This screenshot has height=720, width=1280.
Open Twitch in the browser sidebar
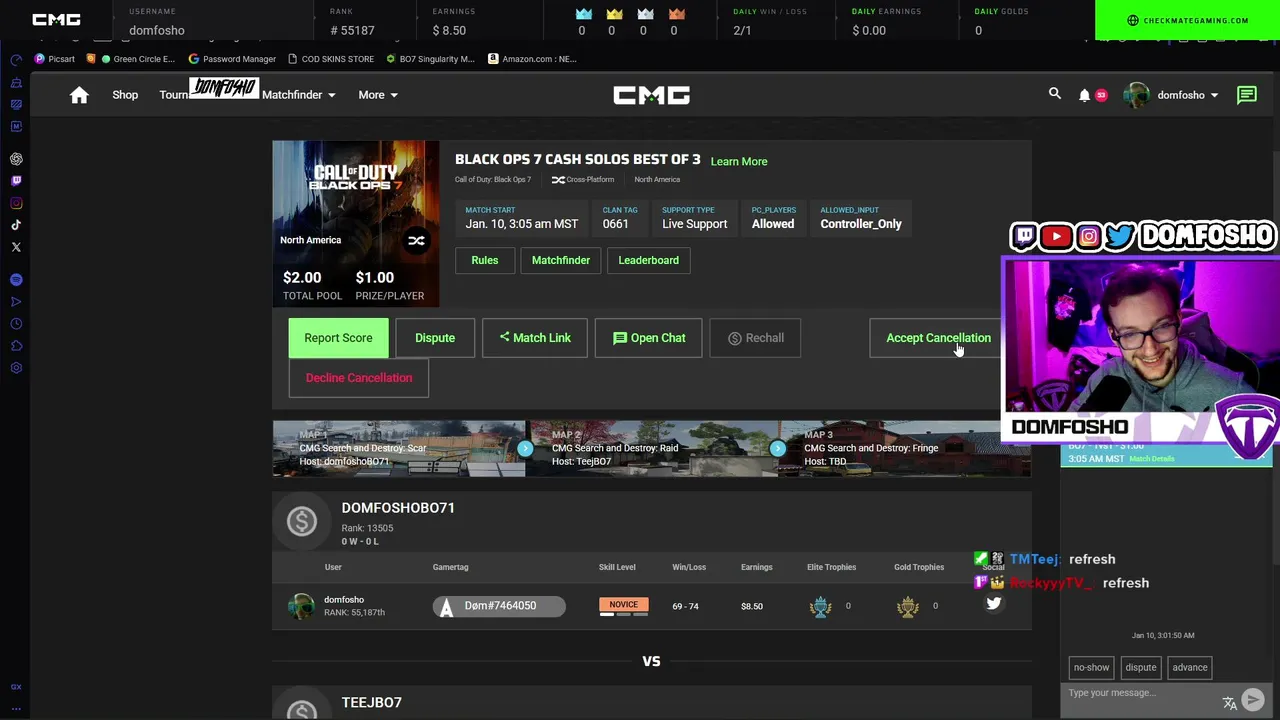(x=16, y=181)
